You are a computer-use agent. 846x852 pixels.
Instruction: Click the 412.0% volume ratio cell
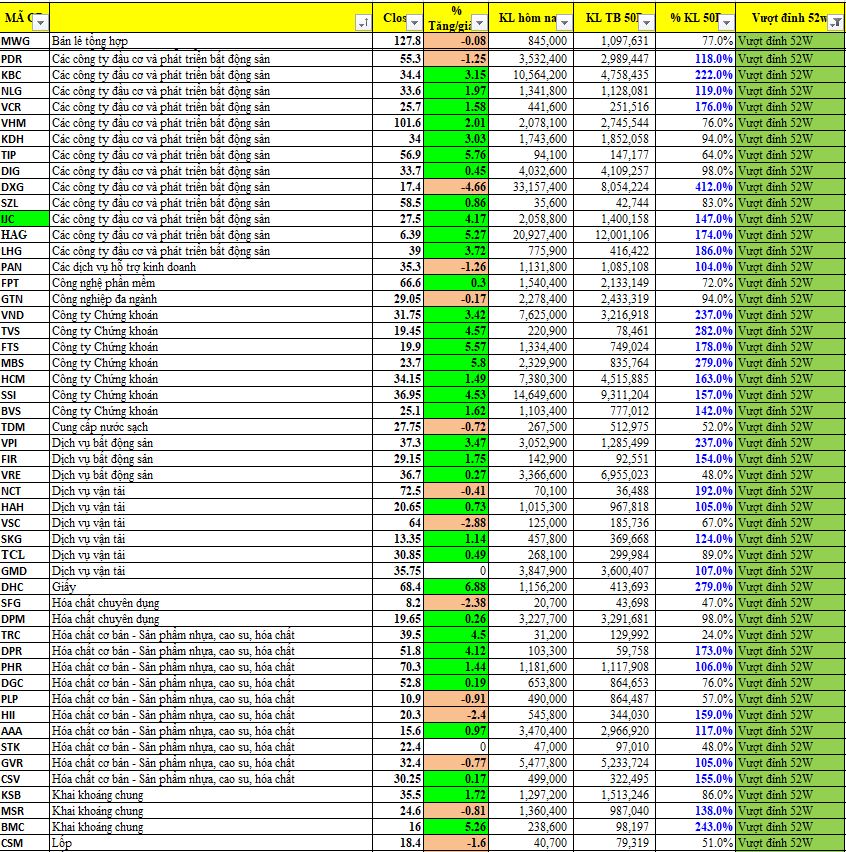696,187
